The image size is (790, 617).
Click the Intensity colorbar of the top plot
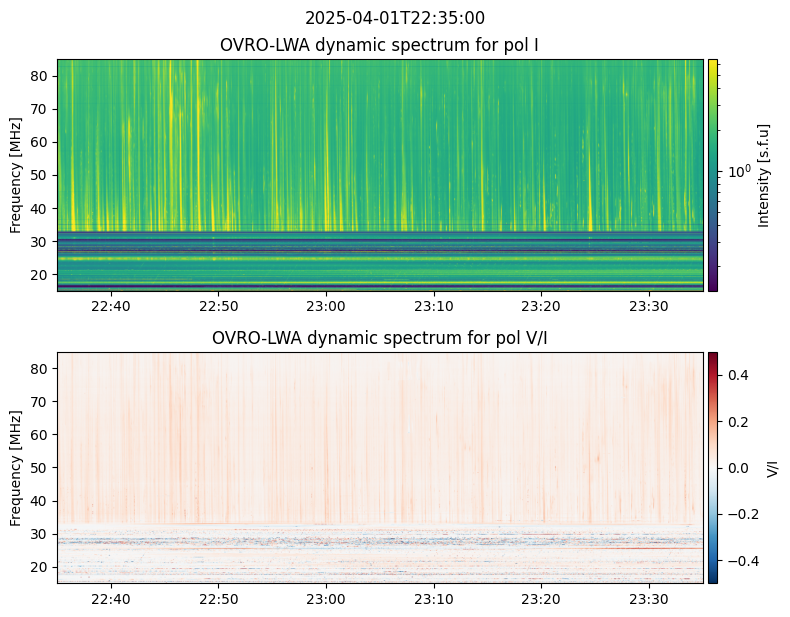point(712,175)
